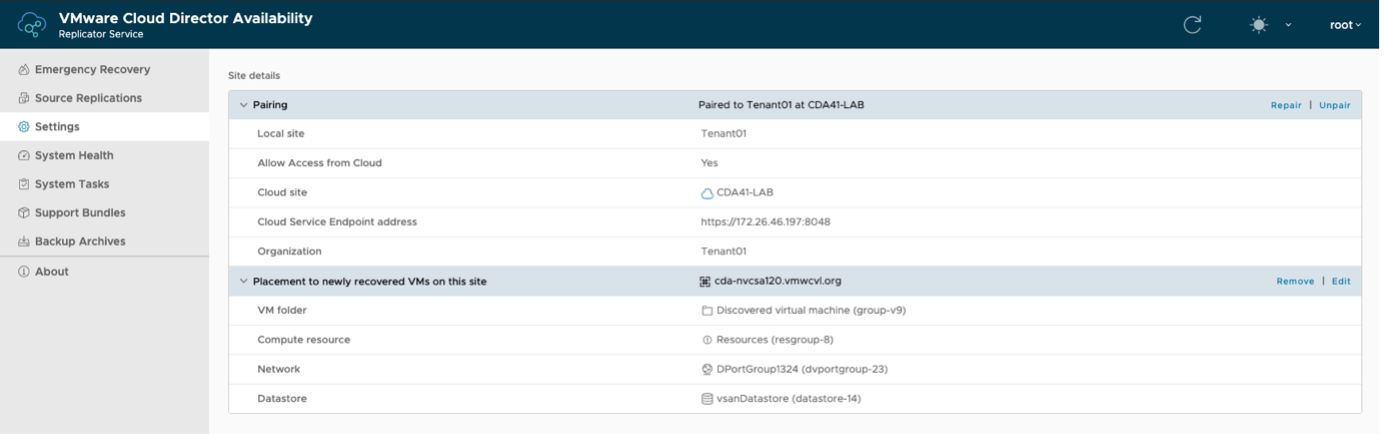Image resolution: width=1384 pixels, height=436 pixels.
Task: Click the System Health gauge icon
Action: [24, 156]
